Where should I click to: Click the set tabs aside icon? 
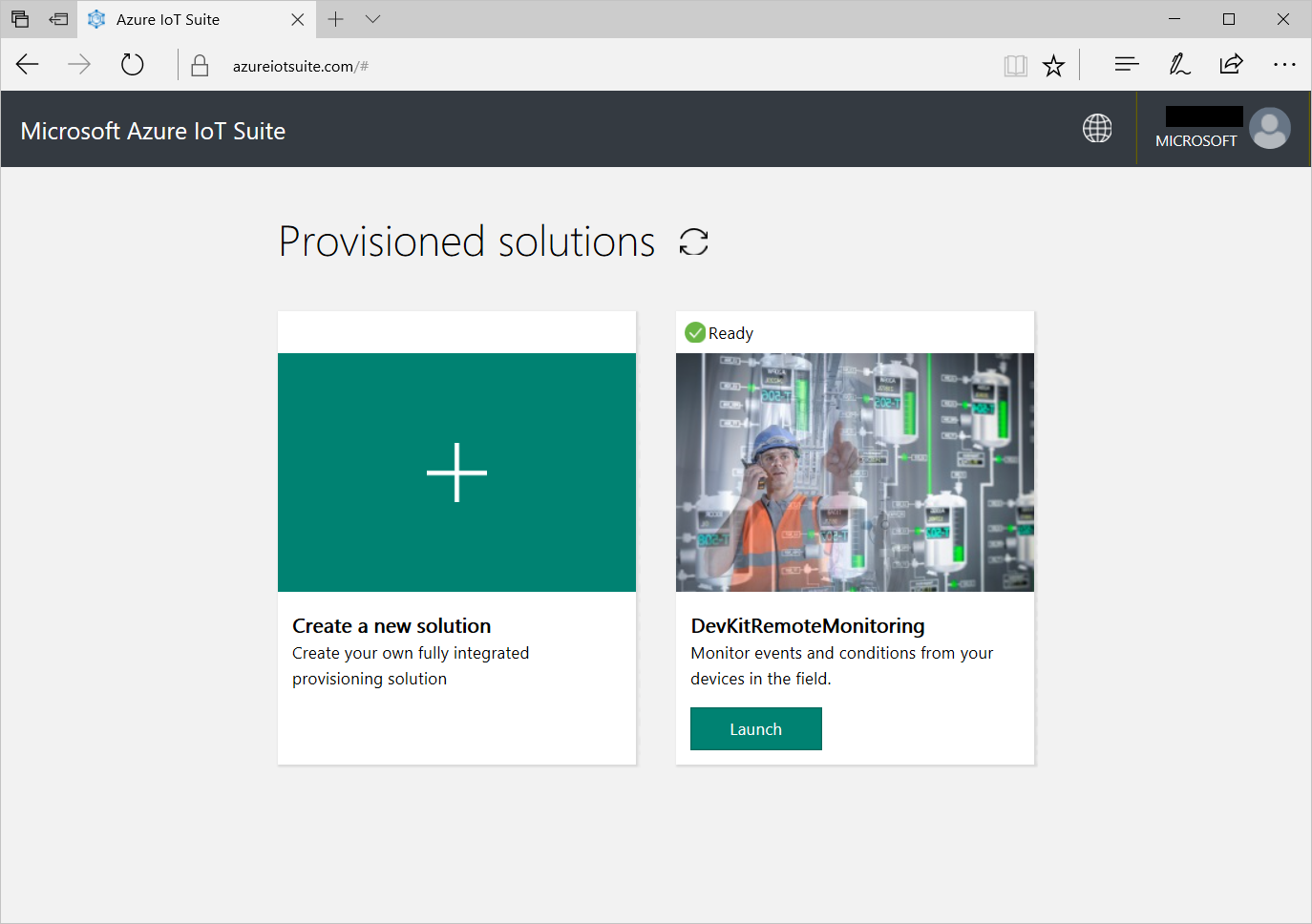point(58,19)
